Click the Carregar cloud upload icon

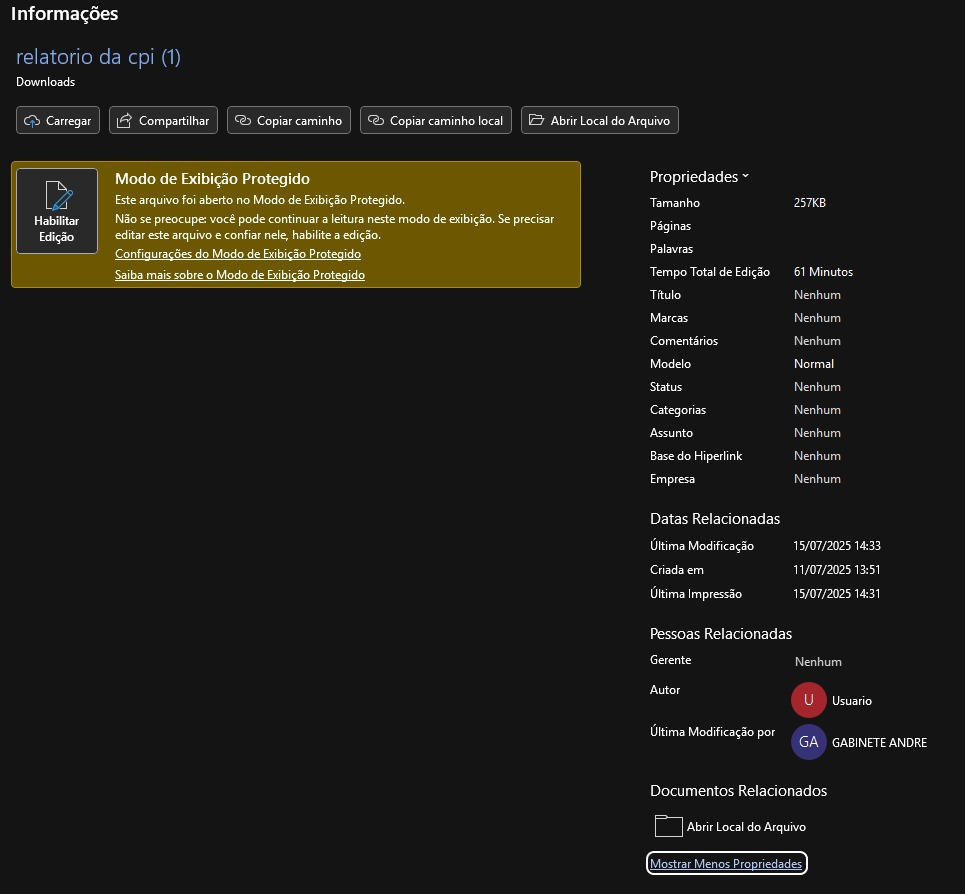pyautogui.click(x=32, y=121)
